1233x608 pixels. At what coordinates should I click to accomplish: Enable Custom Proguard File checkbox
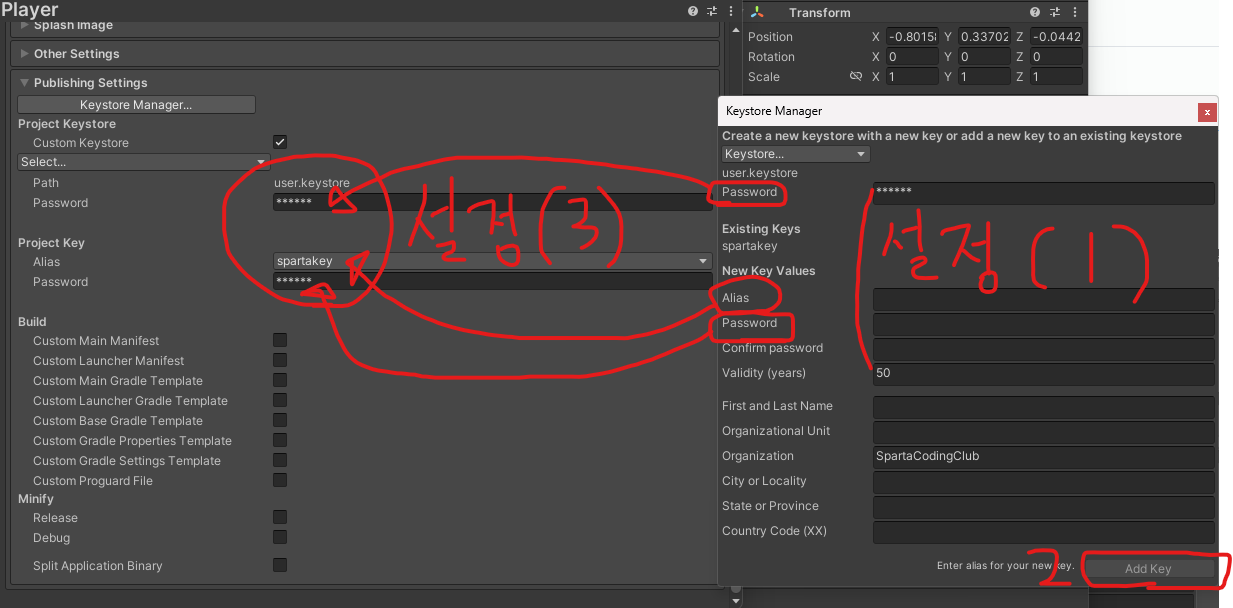pyautogui.click(x=280, y=481)
